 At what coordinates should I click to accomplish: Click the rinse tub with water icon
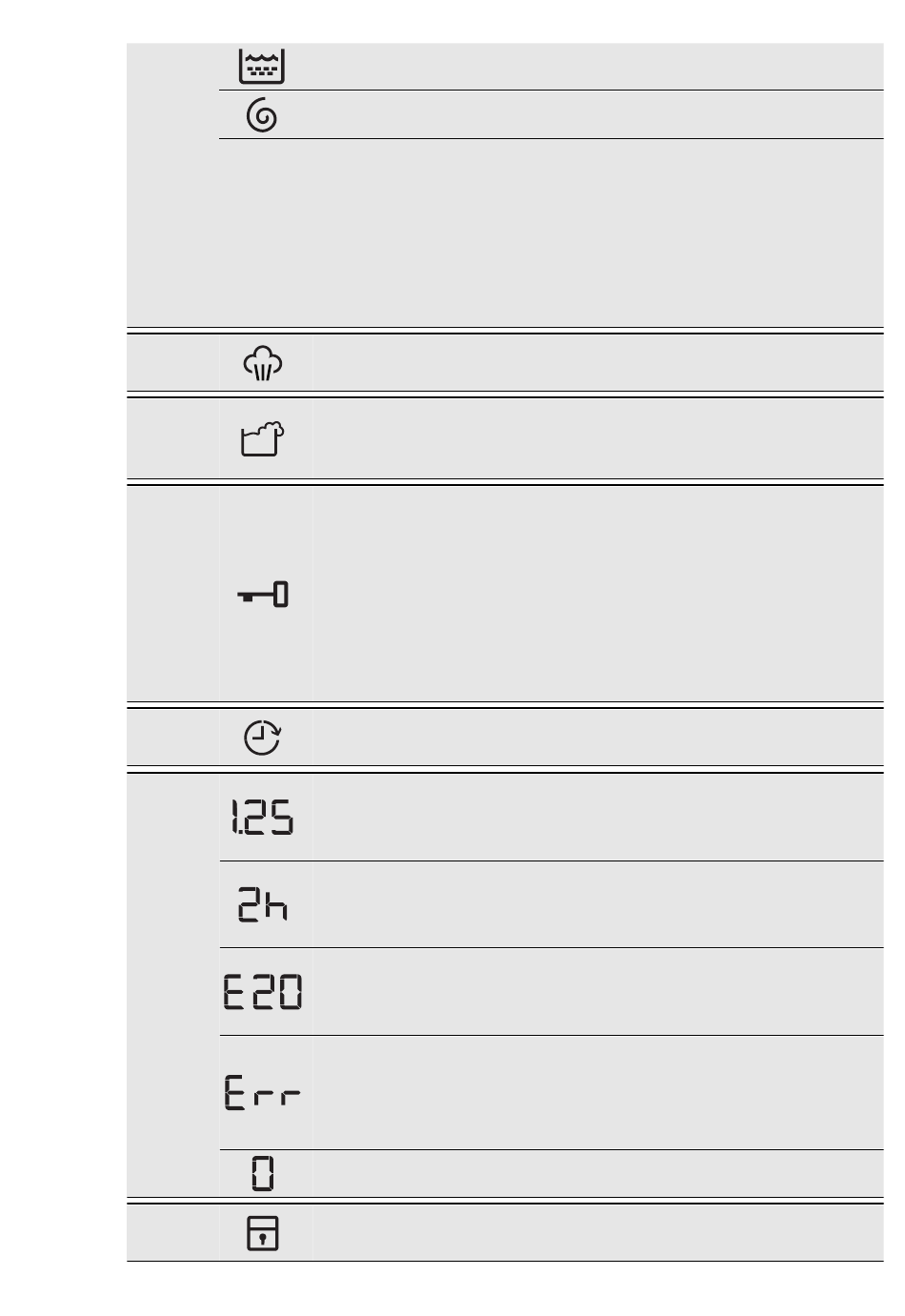click(x=261, y=66)
